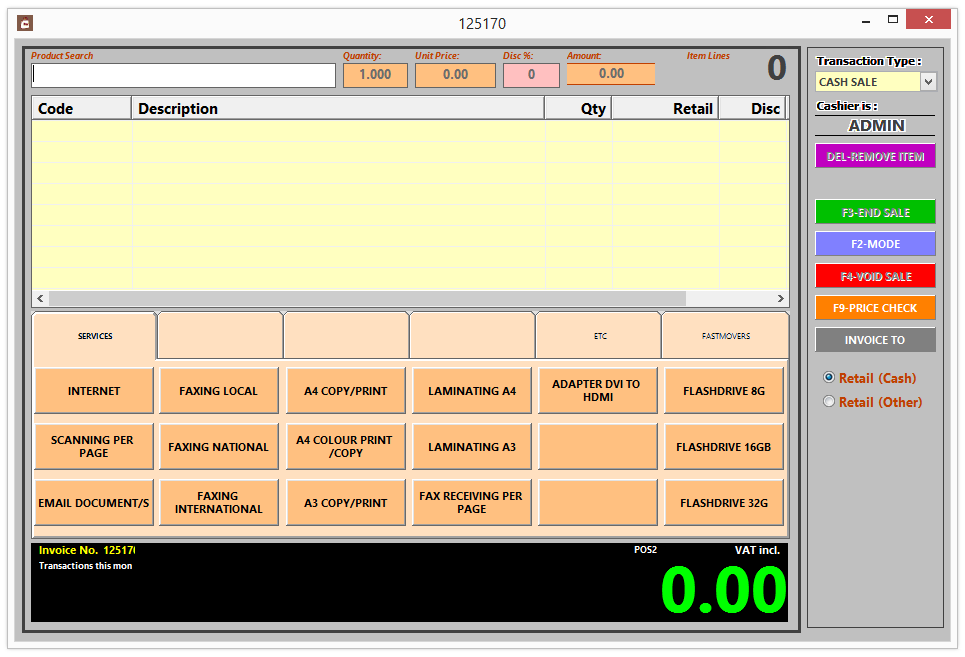This screenshot has width=965, height=657.
Task: Switch to Retail (Other) mode
Action: 828,400
